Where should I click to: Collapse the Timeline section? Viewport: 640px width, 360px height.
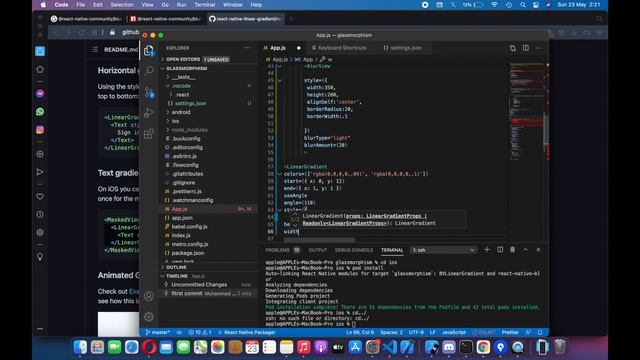[x=177, y=276]
